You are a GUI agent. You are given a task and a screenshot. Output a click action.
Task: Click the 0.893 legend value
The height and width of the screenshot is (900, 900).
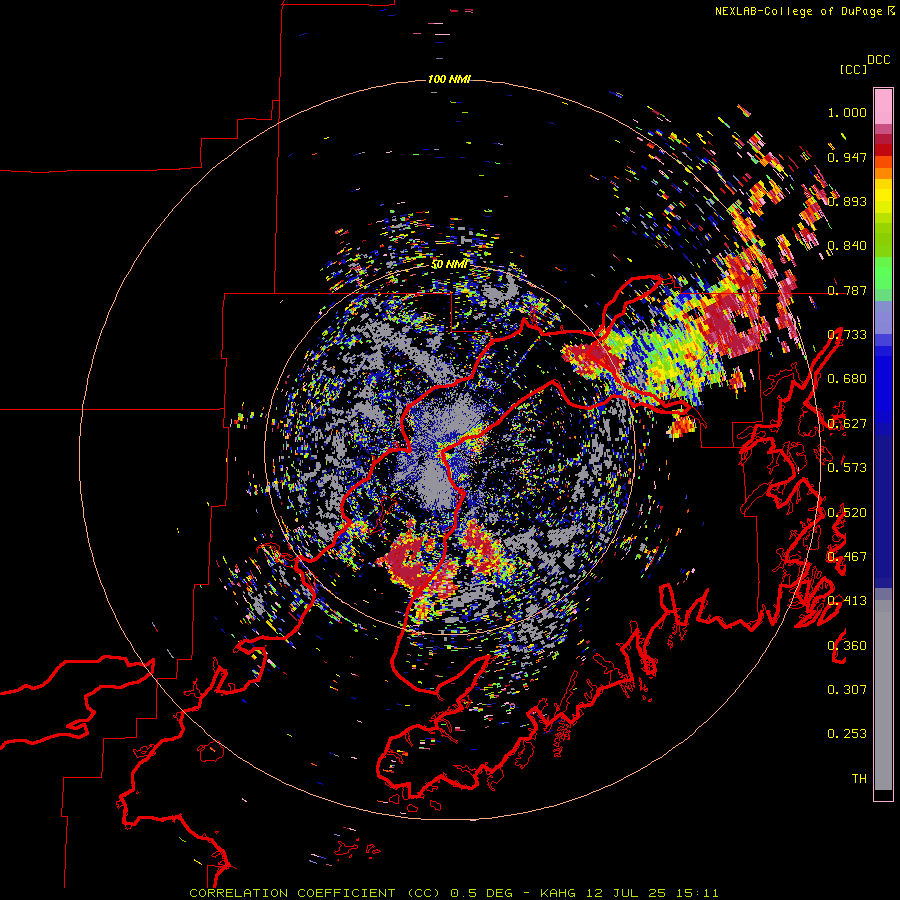[847, 201]
